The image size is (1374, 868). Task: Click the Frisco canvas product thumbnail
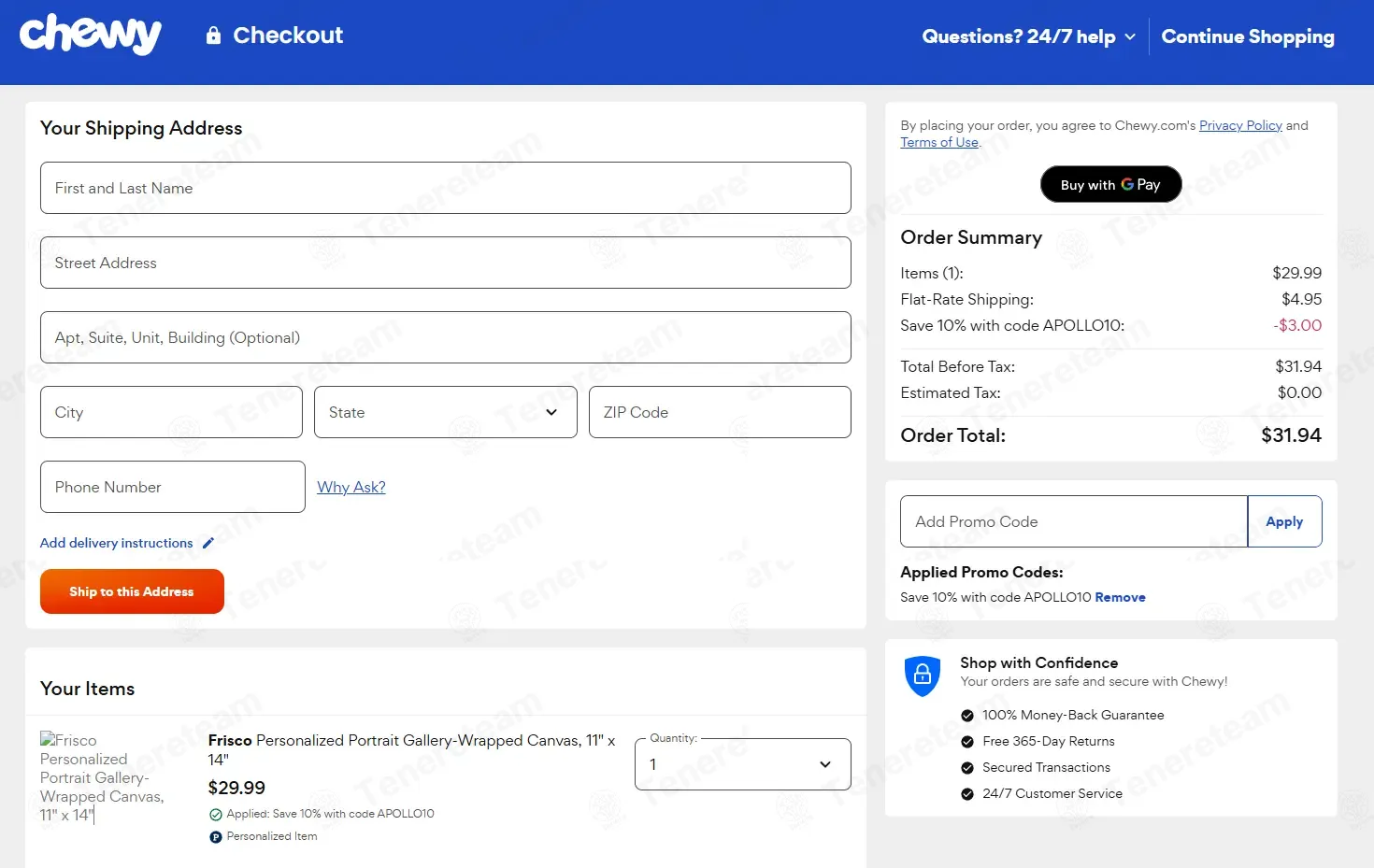click(103, 777)
